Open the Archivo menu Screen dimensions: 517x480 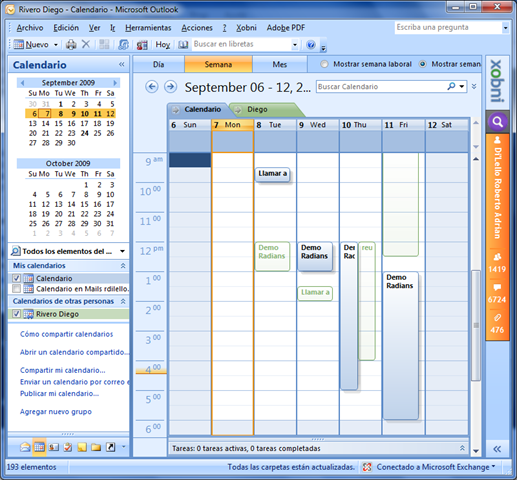point(30,28)
